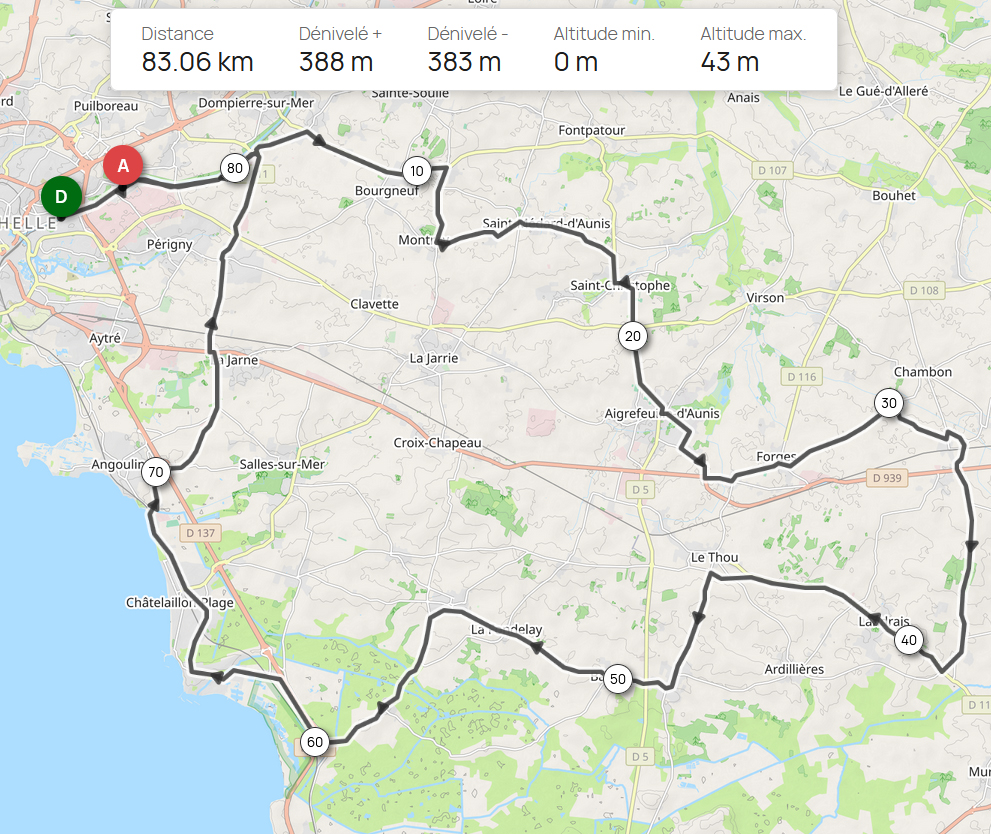Viewport: 991px width, 834px height.
Task: Click the Dénivelé + 388 m value
Action: pyautogui.click(x=336, y=62)
